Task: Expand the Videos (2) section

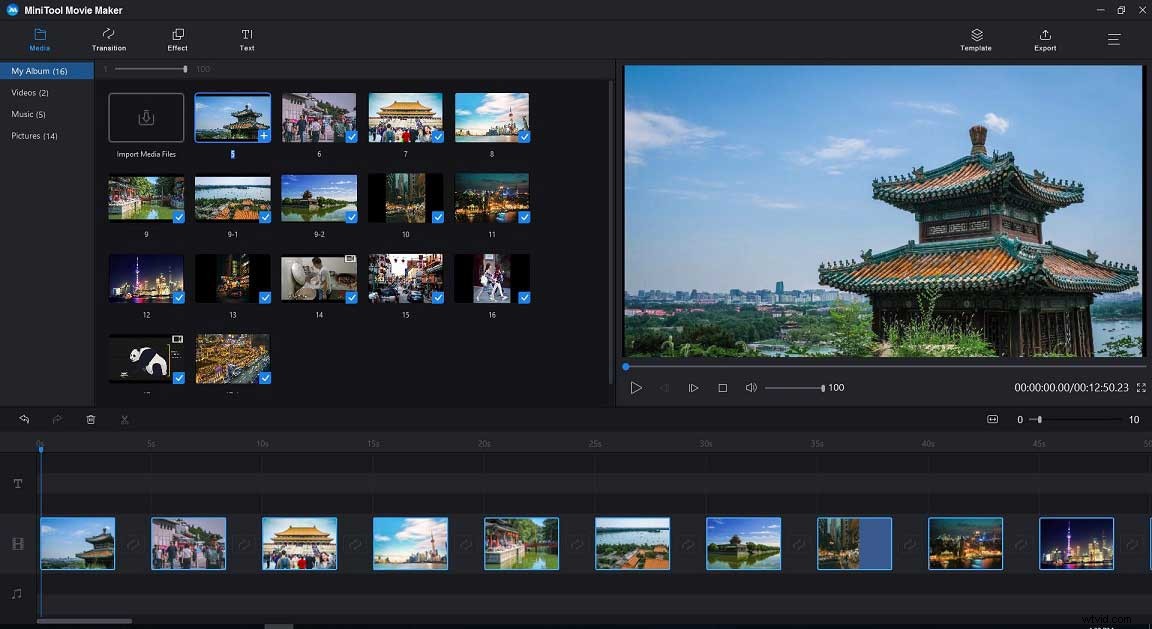Action: (27, 92)
